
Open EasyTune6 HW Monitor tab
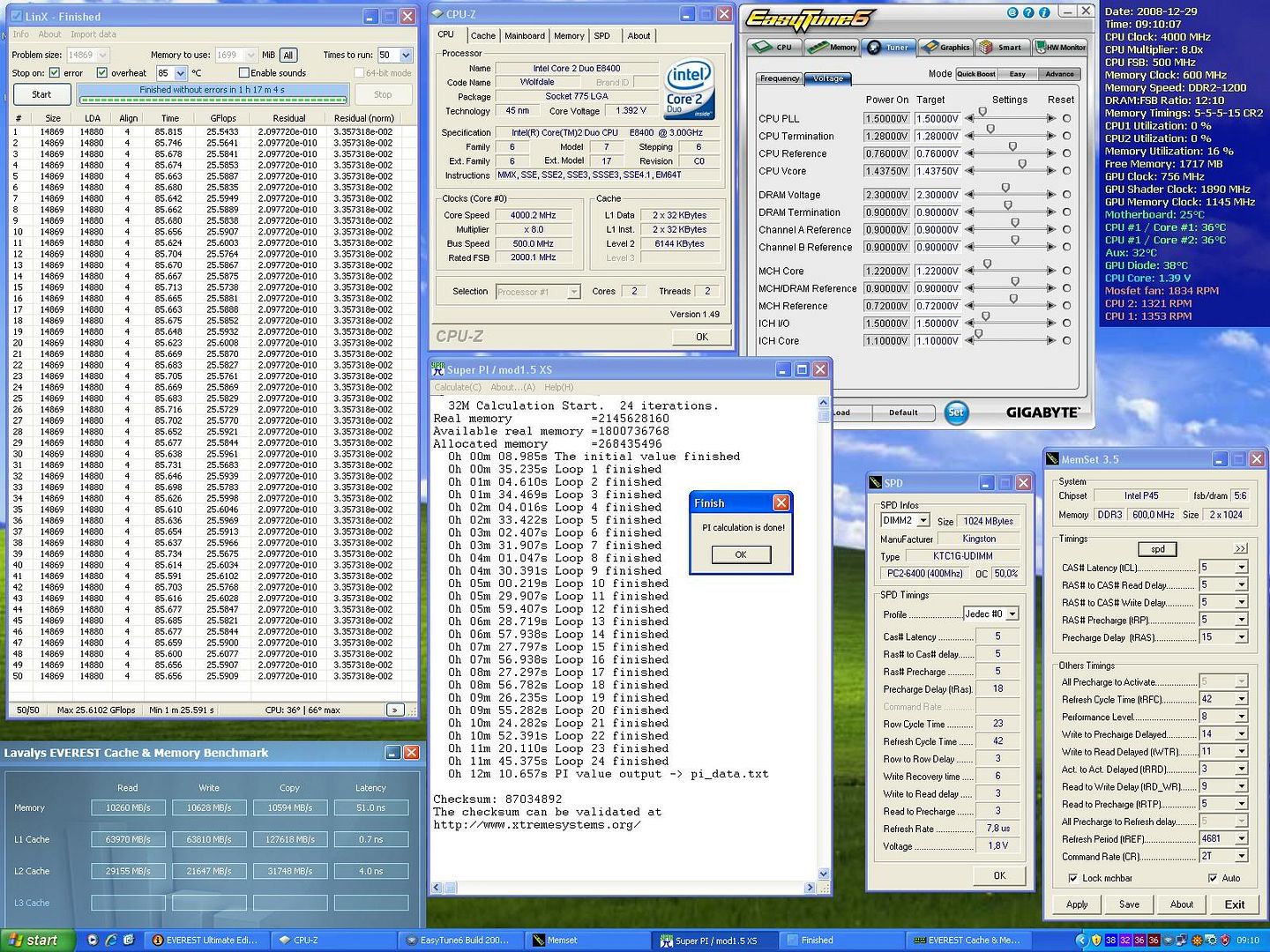click(1060, 47)
